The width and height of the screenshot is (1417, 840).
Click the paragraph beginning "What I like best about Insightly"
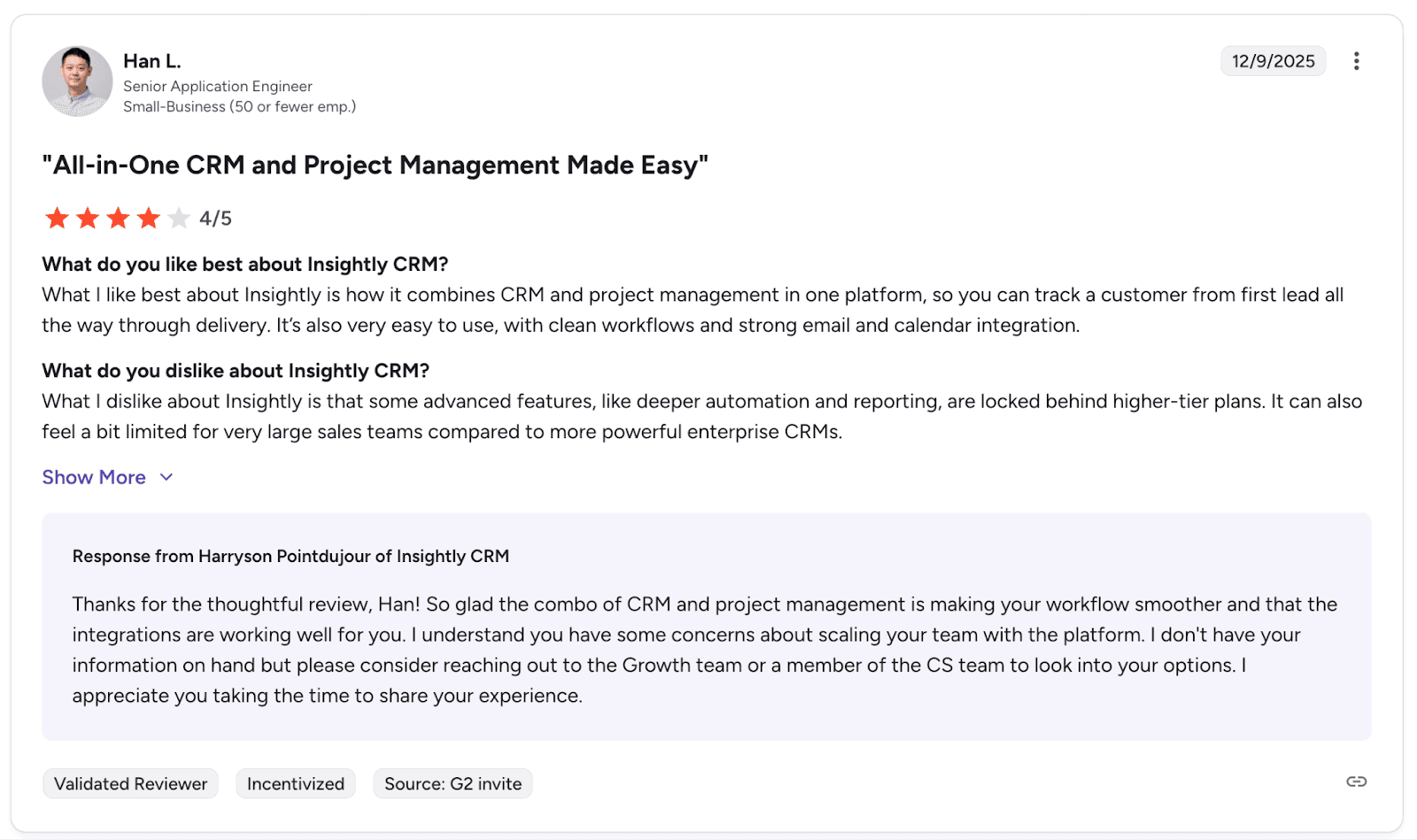pos(693,310)
